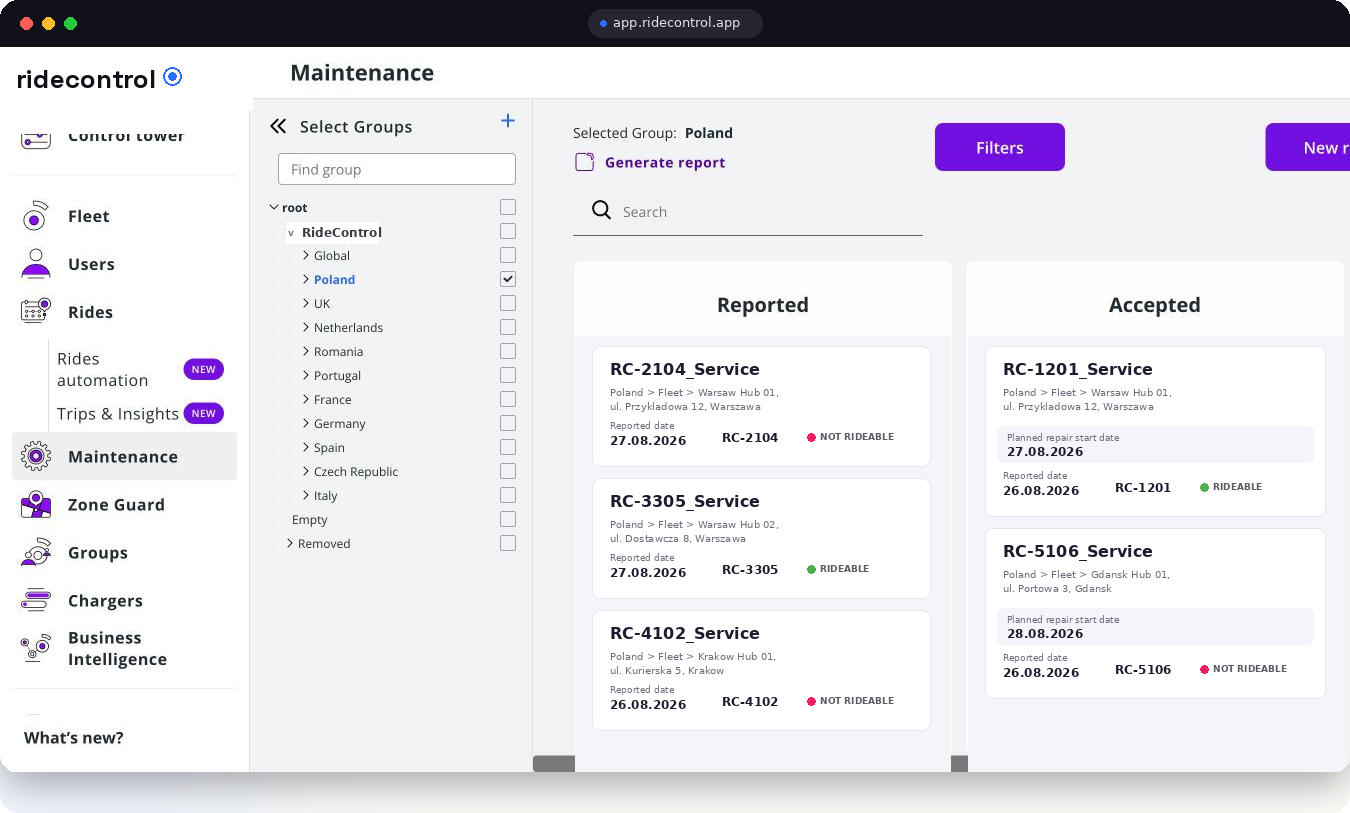This screenshot has width=1350, height=813.
Task: Click the Users person icon
Action: pyautogui.click(x=35, y=264)
